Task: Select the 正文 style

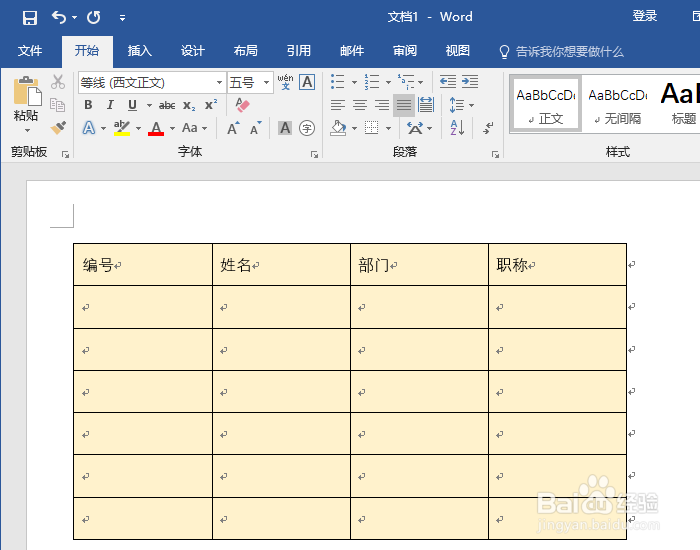Action: (x=546, y=104)
